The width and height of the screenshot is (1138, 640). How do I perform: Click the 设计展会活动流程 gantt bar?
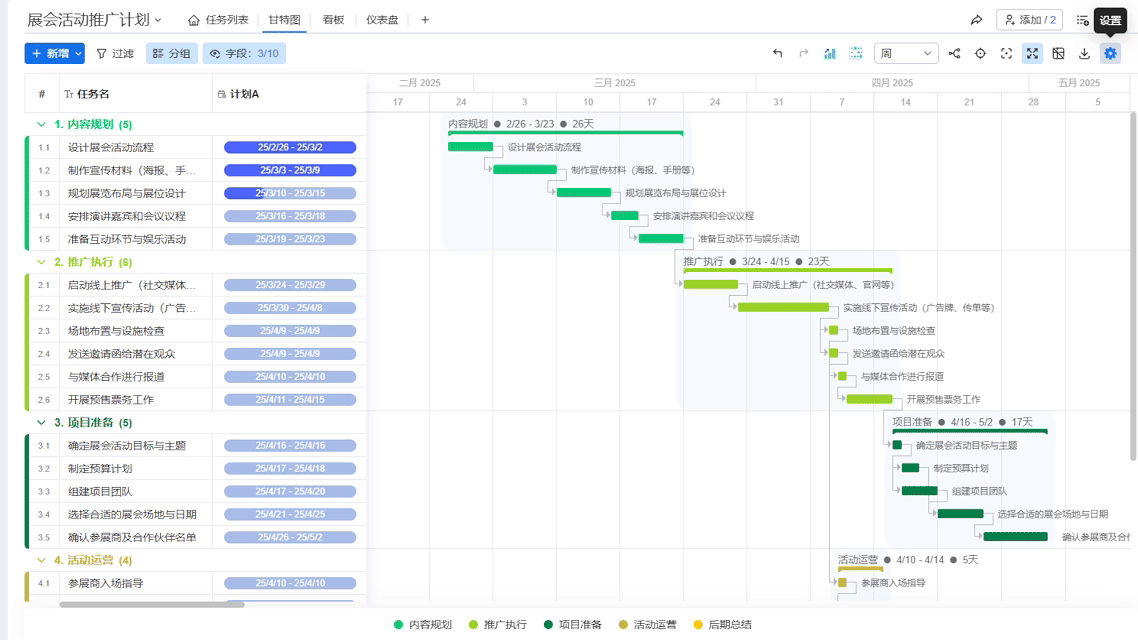[470, 147]
